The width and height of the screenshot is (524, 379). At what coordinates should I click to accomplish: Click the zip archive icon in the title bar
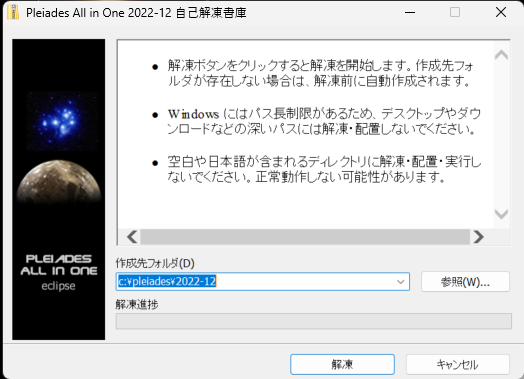click(13, 12)
